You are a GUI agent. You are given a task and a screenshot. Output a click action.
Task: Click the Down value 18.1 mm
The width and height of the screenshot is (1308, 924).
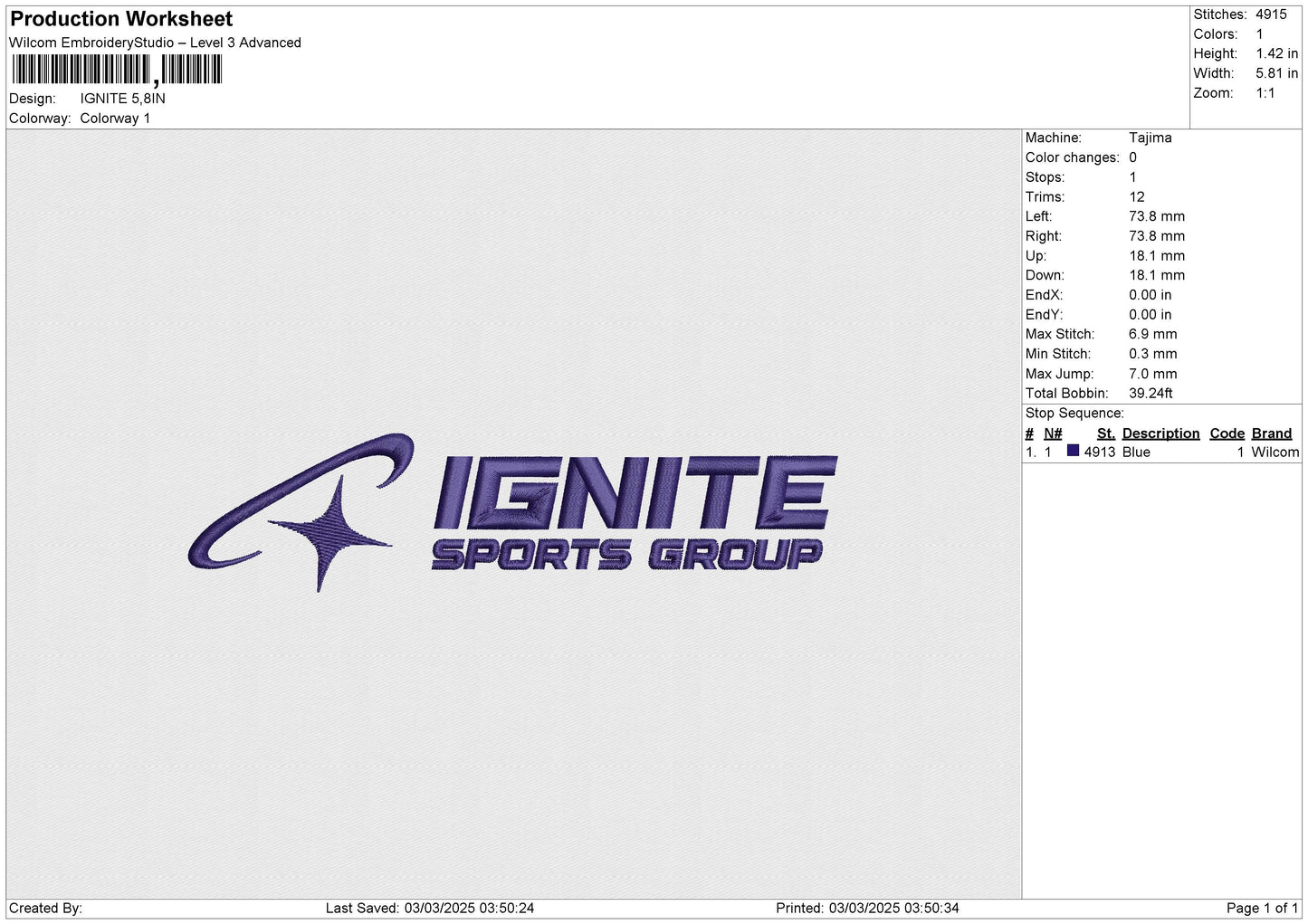pyautogui.click(x=1157, y=275)
